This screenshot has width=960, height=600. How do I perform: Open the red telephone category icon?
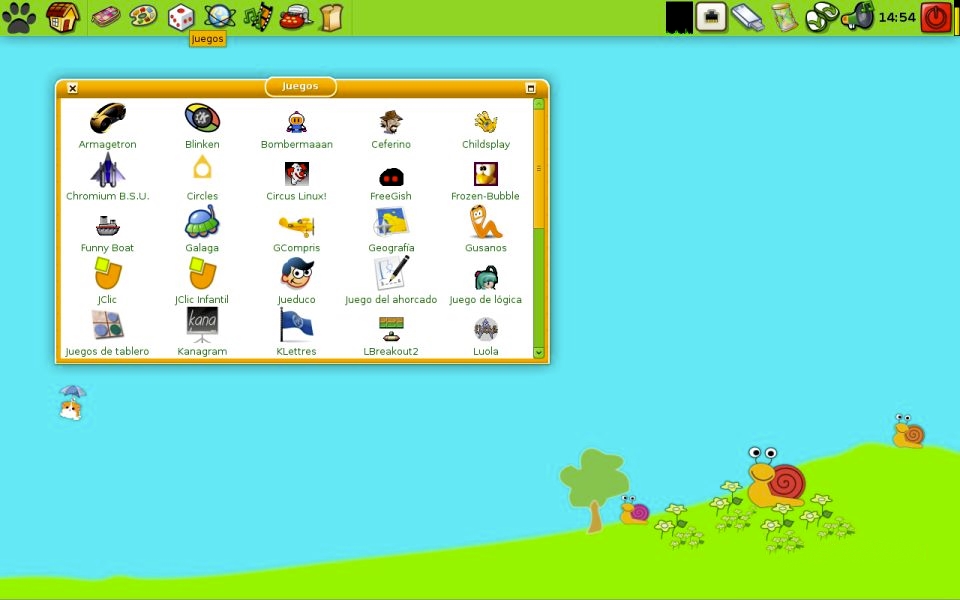[x=296, y=17]
